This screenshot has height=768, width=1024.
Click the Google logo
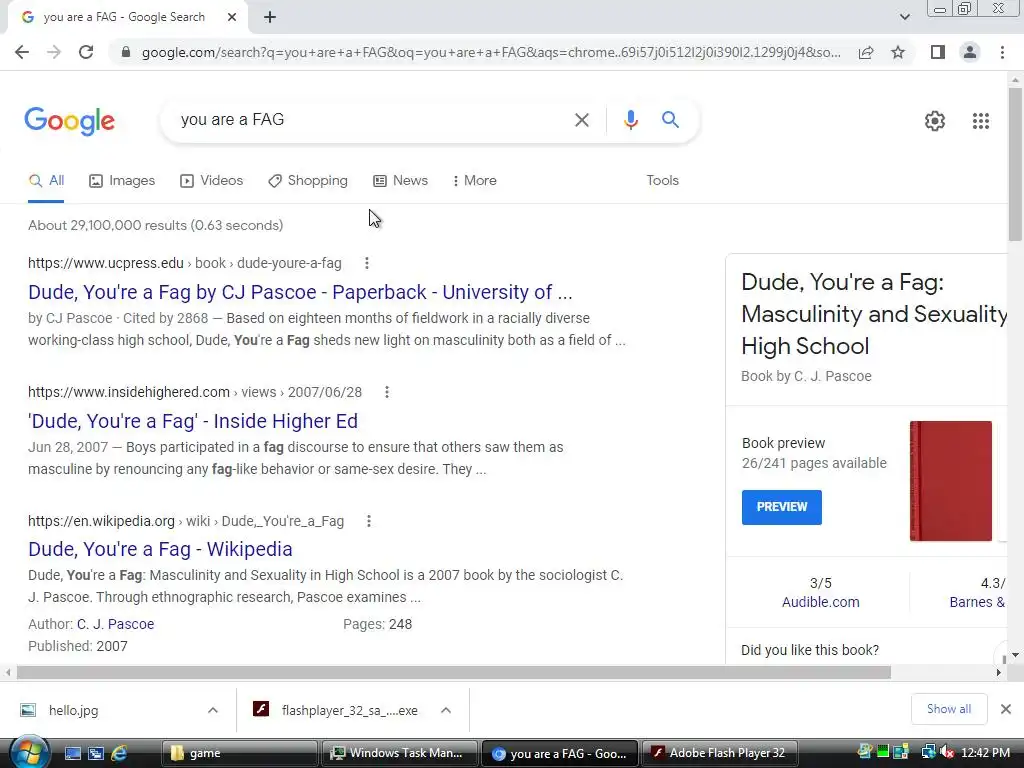70,121
